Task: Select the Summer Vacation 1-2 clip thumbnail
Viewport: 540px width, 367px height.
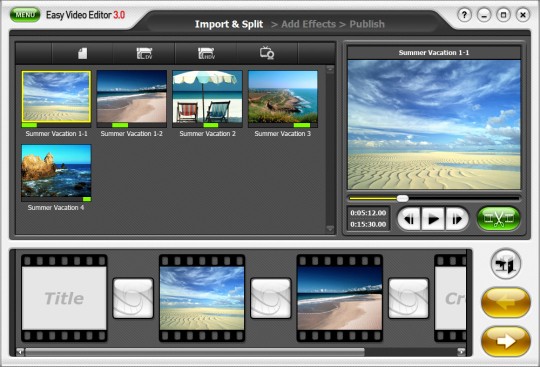Action: pyautogui.click(x=132, y=97)
